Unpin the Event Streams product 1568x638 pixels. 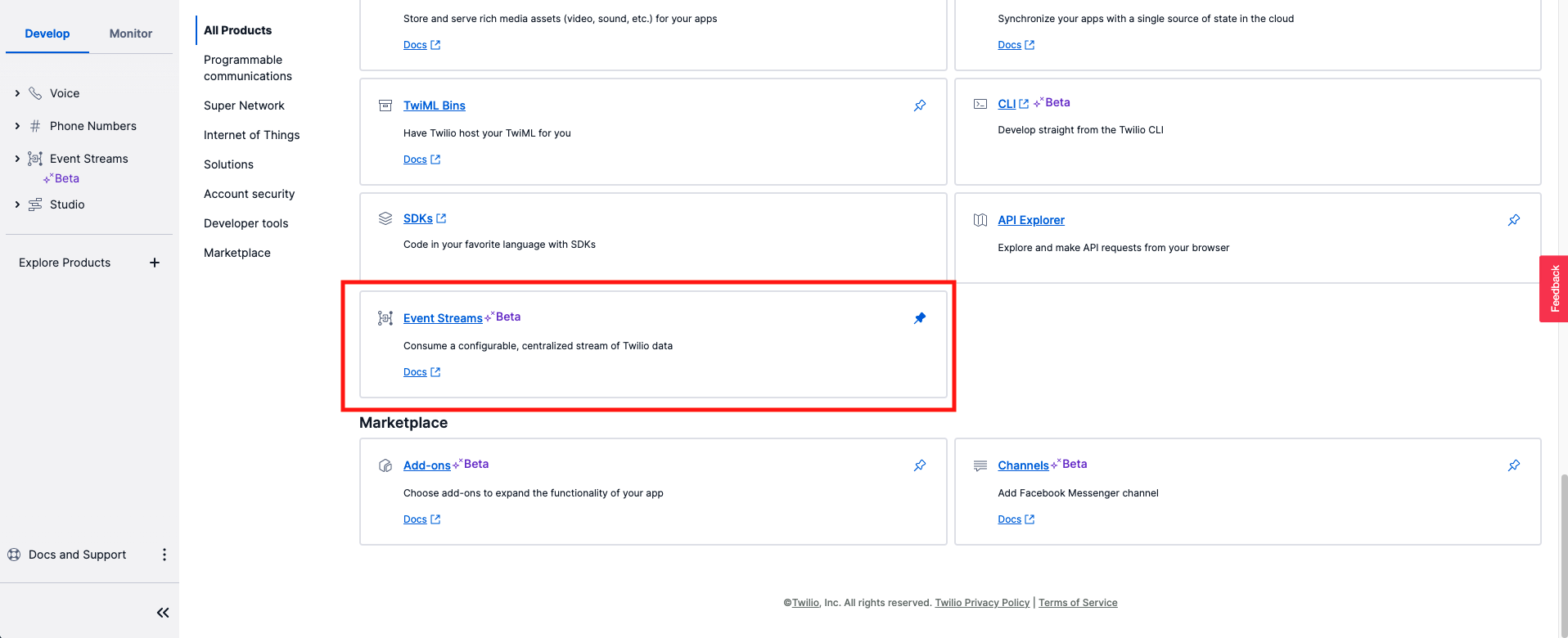[920, 318]
